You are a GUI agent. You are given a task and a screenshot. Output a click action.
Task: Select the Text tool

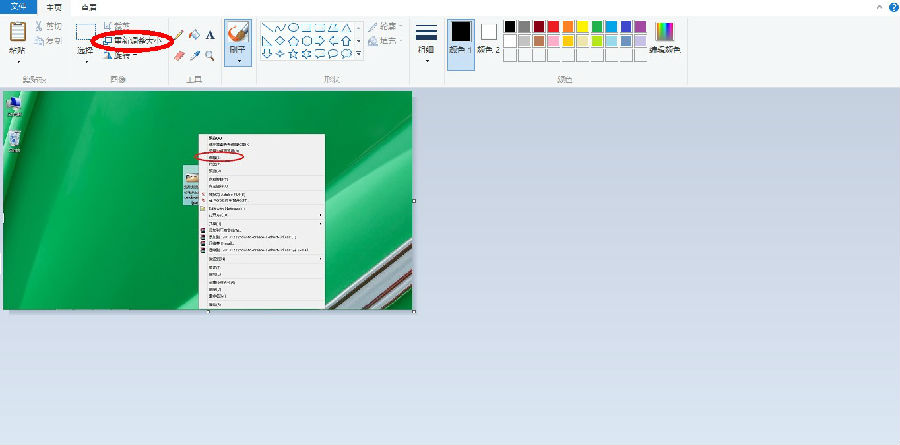click(209, 34)
